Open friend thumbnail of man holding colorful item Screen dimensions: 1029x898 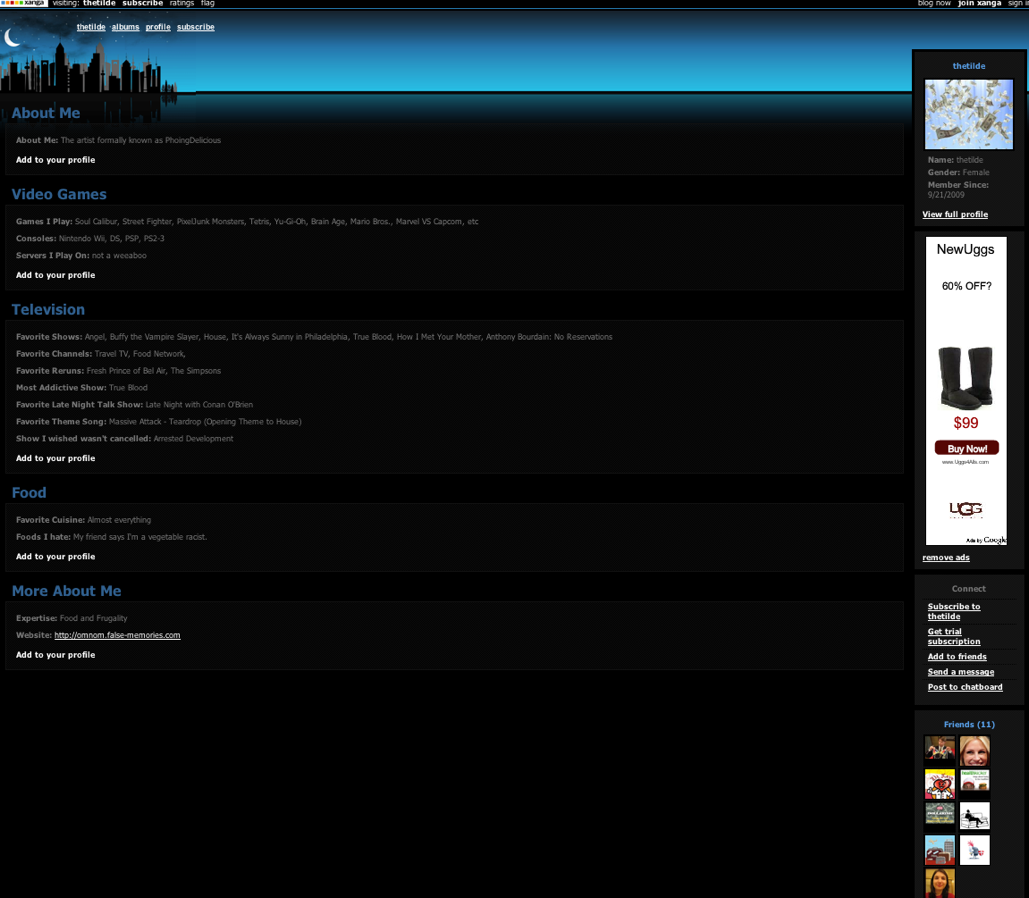(940, 750)
